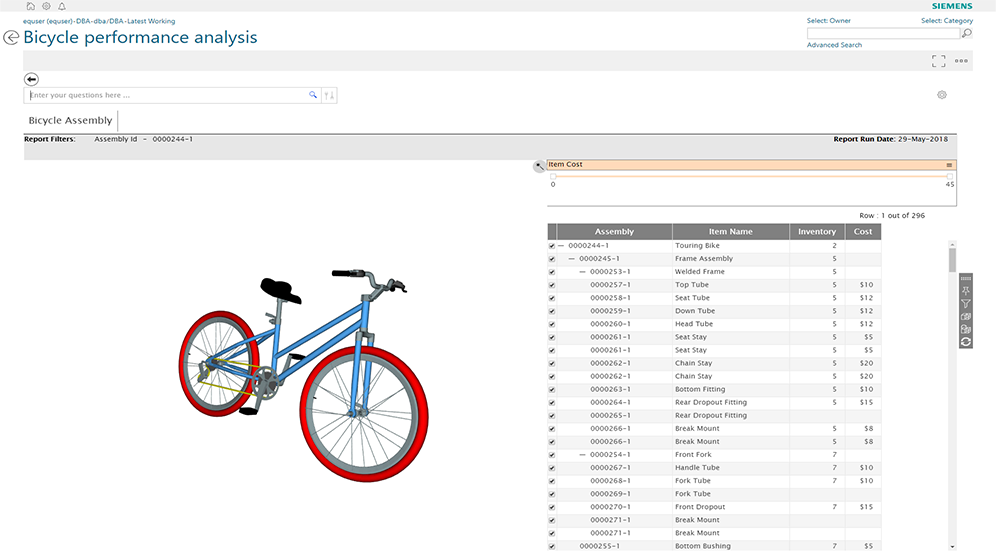Viewport: 996px width, 560px height.
Task: Click the Report Run Date 29-May-2018 text
Action: pyautogui.click(x=891, y=139)
